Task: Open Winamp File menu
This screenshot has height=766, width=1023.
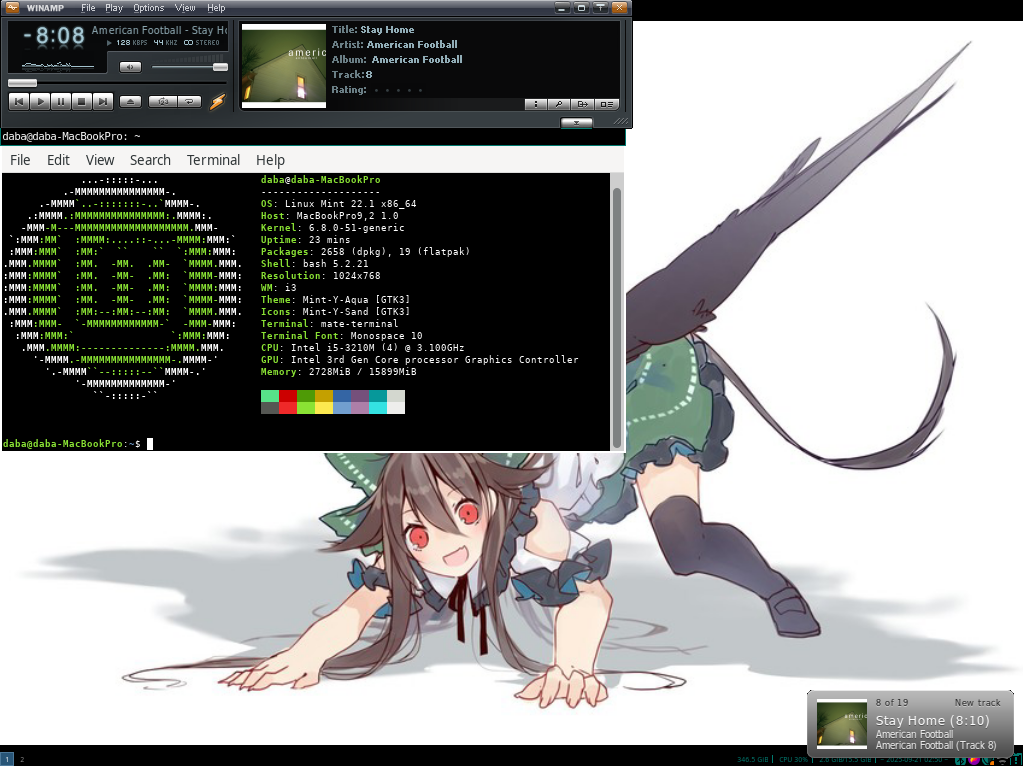Action: coord(88,8)
